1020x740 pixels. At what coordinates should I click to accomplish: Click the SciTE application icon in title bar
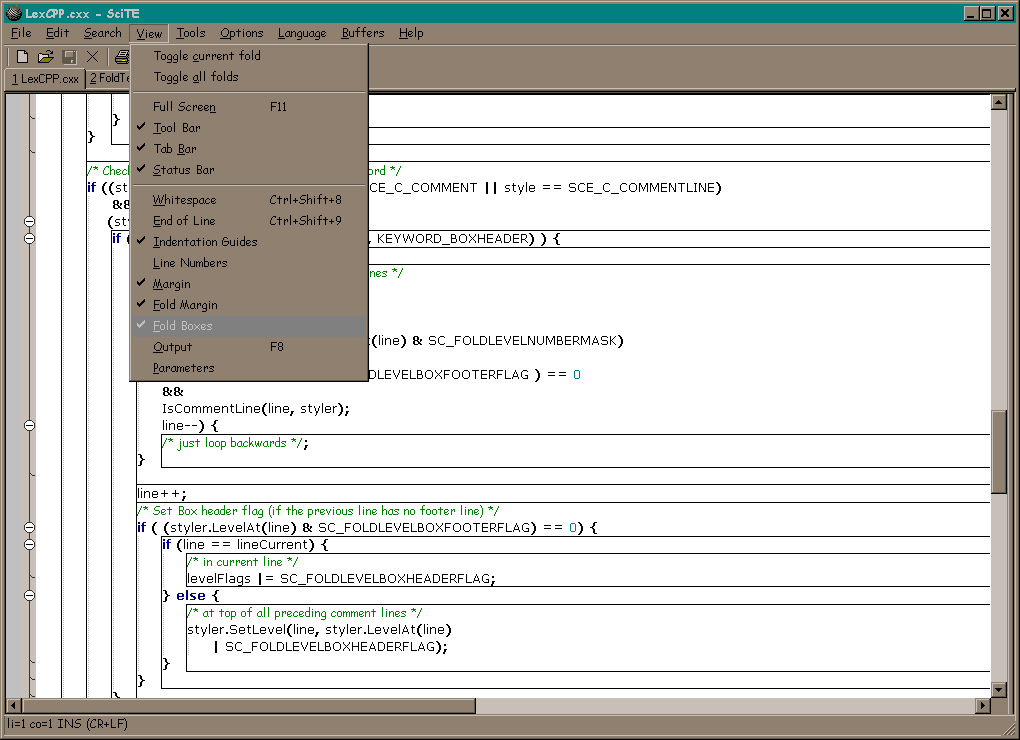(13, 13)
